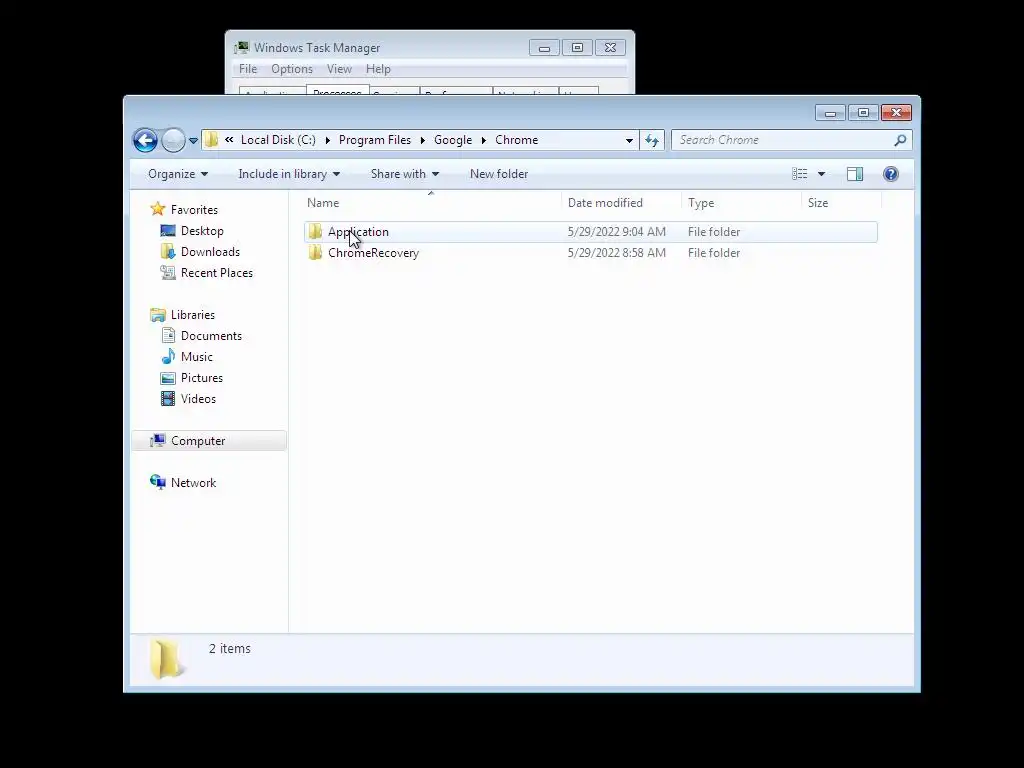The height and width of the screenshot is (768, 1024).
Task: Select the ChromeRecovery folder icon
Action: 315,252
